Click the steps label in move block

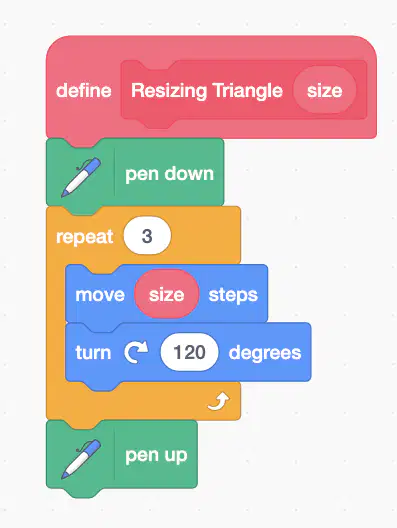(233, 295)
